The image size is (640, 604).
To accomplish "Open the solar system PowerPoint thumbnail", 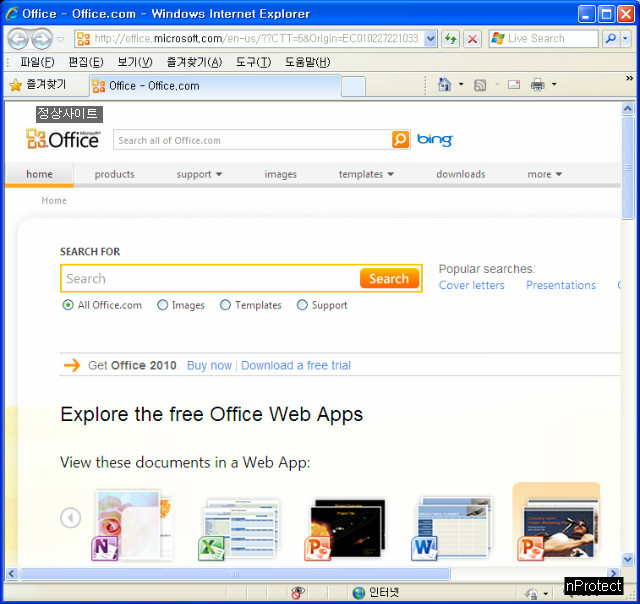I will pos(345,529).
